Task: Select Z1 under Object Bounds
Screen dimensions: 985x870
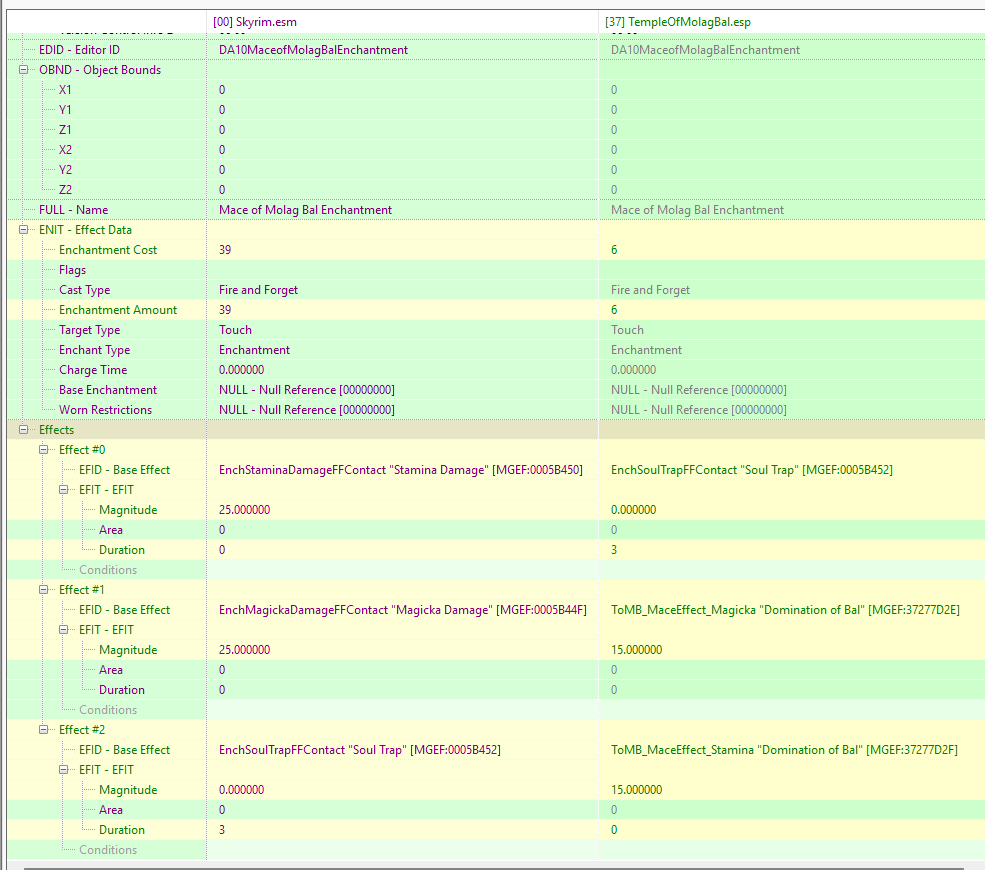Action: [x=65, y=130]
